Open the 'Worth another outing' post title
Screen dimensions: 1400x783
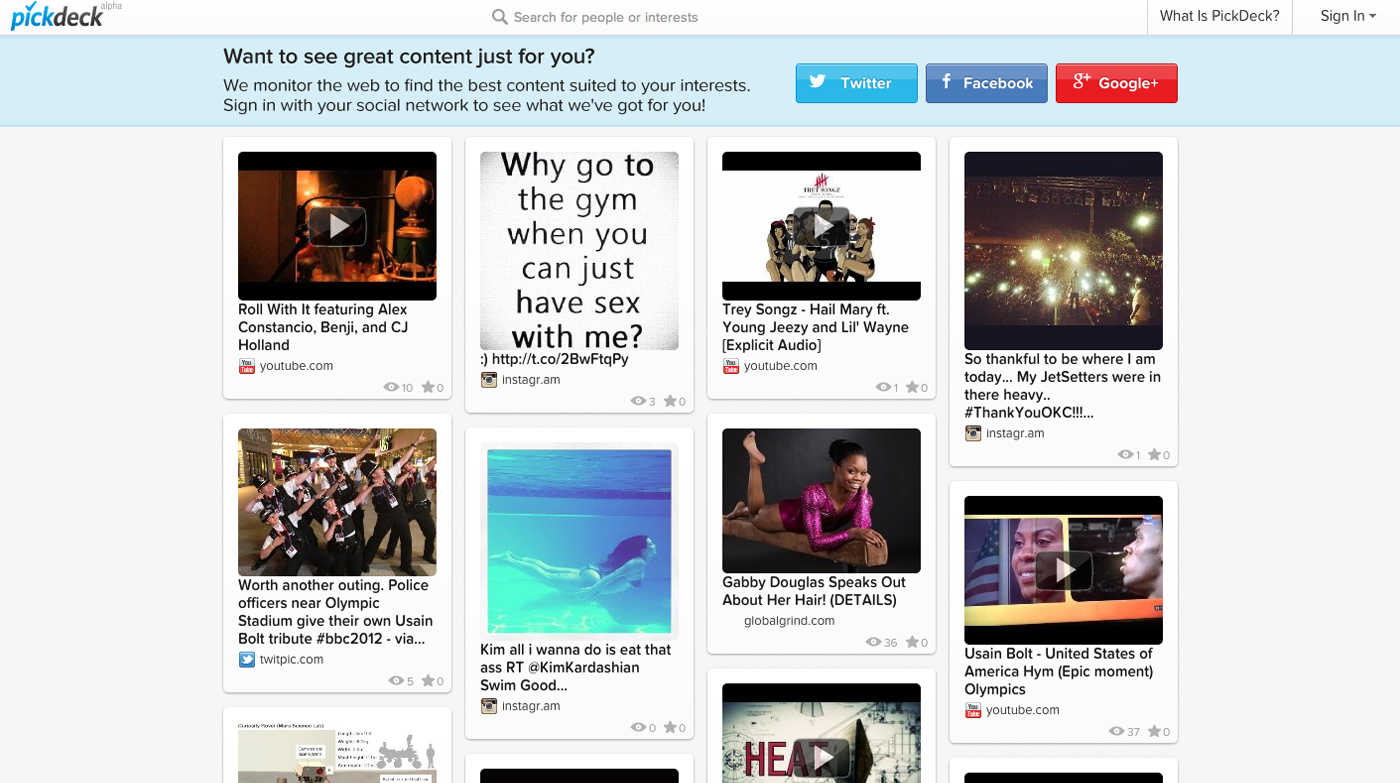334,612
